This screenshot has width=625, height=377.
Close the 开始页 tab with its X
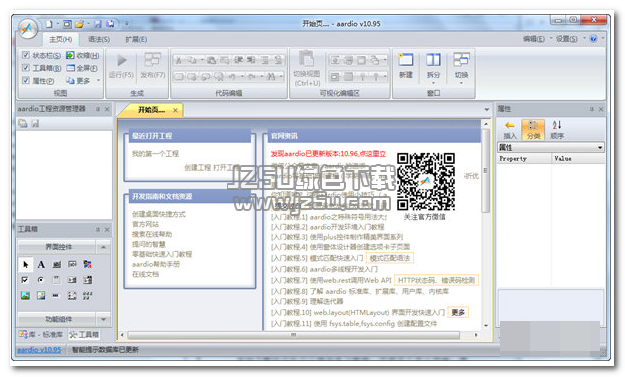click(175, 110)
